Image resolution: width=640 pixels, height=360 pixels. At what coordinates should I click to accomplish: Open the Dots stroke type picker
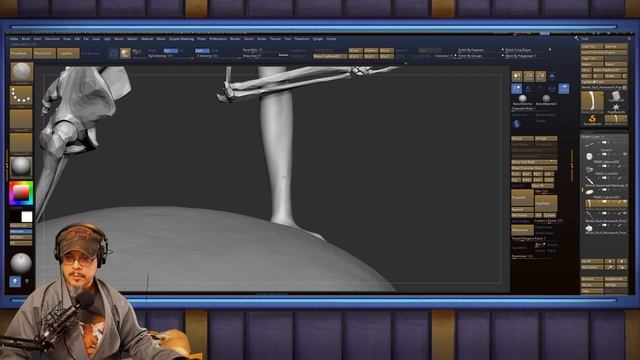pyautogui.click(x=21, y=96)
